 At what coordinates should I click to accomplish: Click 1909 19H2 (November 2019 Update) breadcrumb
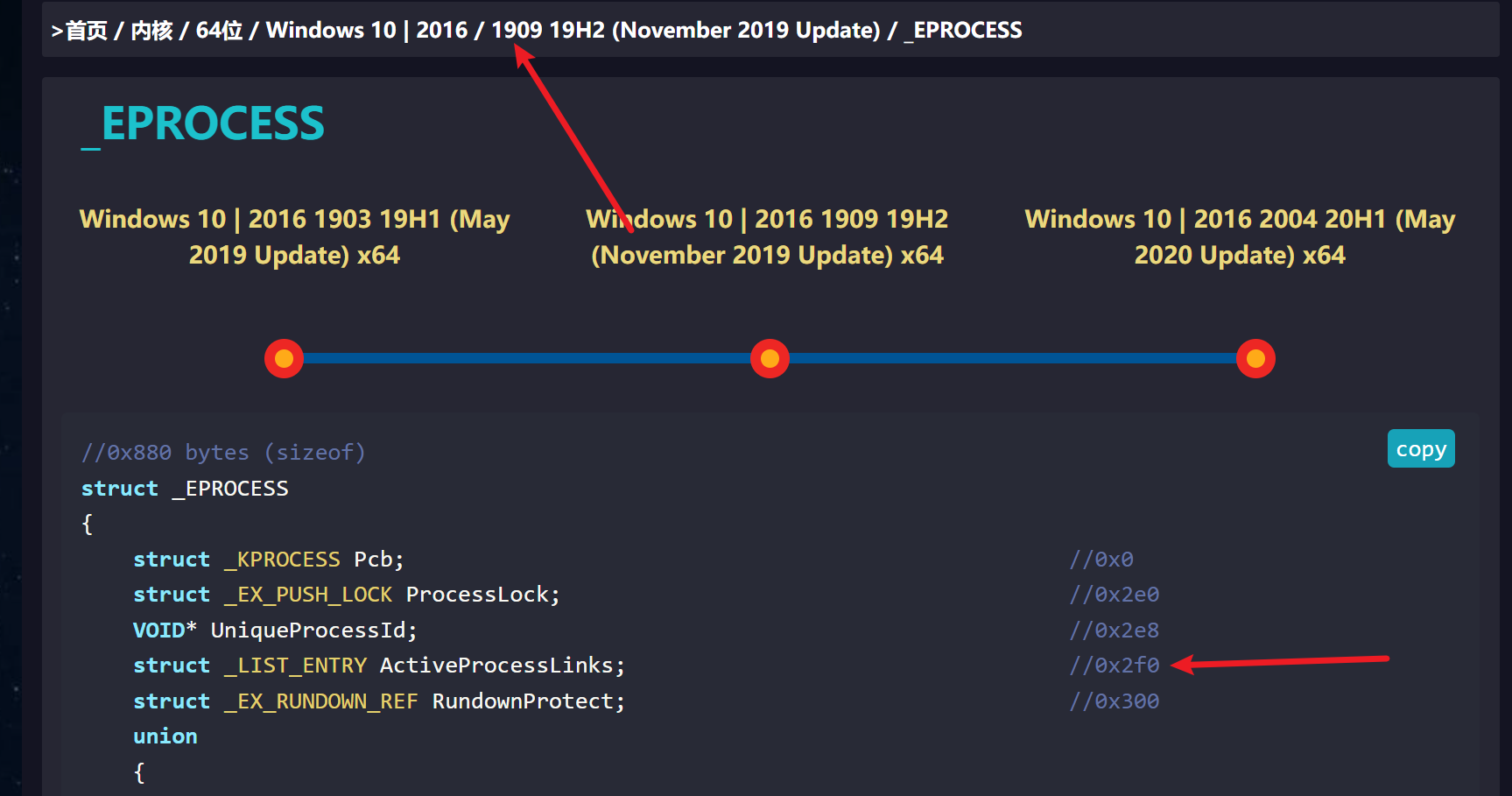[685, 31]
